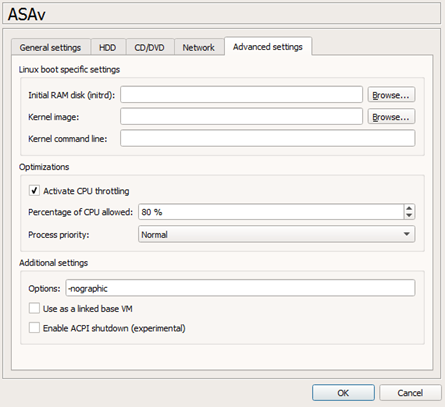445x407 pixels.
Task: Click the Process priority label
Action: coord(59,235)
